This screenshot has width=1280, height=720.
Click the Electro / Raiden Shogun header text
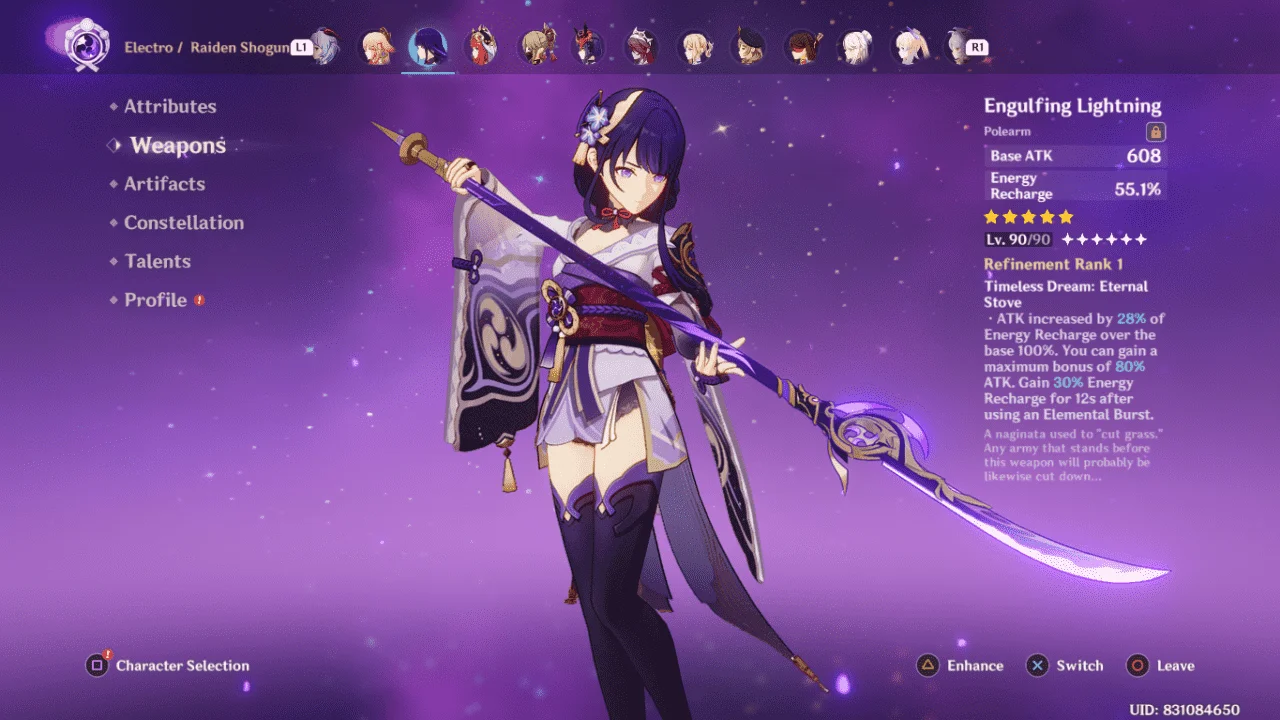207,47
